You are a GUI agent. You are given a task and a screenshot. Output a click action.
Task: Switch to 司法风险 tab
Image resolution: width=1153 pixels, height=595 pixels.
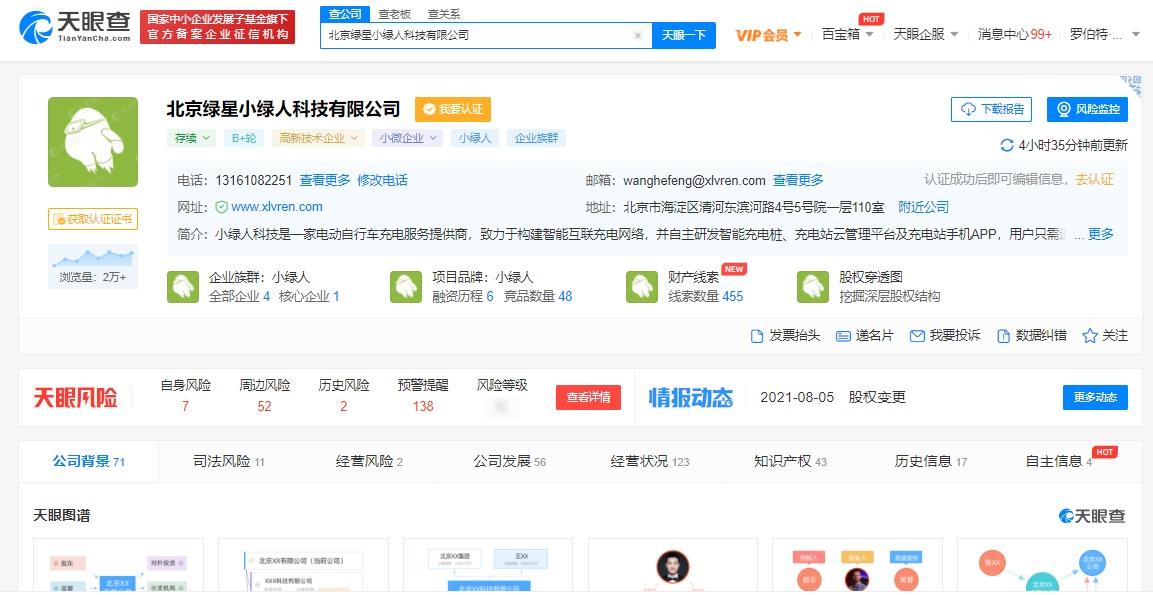pos(228,461)
